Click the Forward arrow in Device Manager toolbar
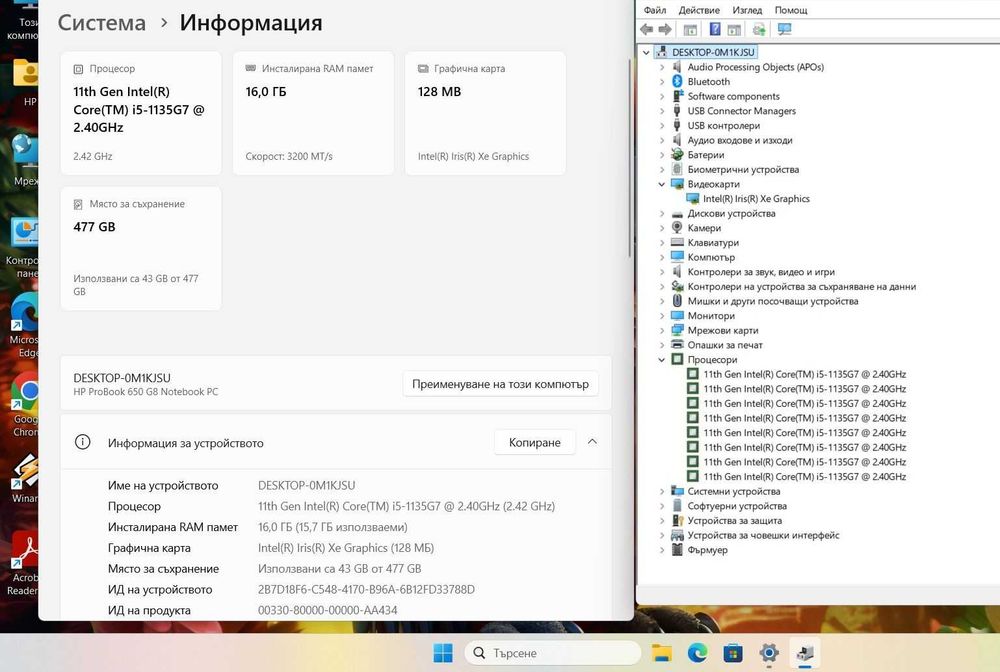The width and height of the screenshot is (1000, 672). 665,29
